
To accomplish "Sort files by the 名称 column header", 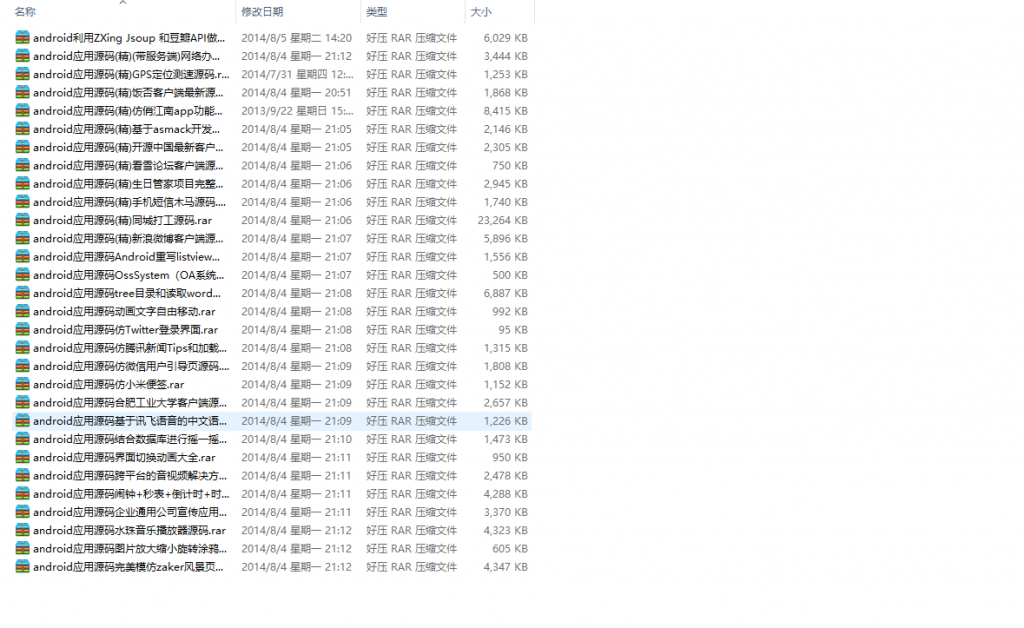I will [x=26, y=12].
